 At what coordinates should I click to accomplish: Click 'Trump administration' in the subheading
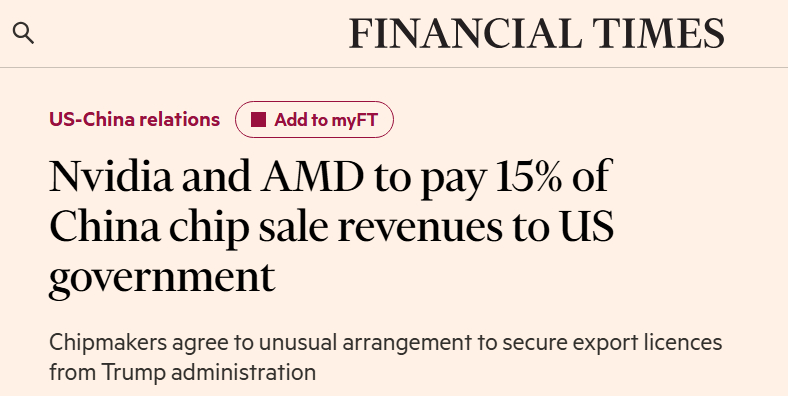point(209,372)
